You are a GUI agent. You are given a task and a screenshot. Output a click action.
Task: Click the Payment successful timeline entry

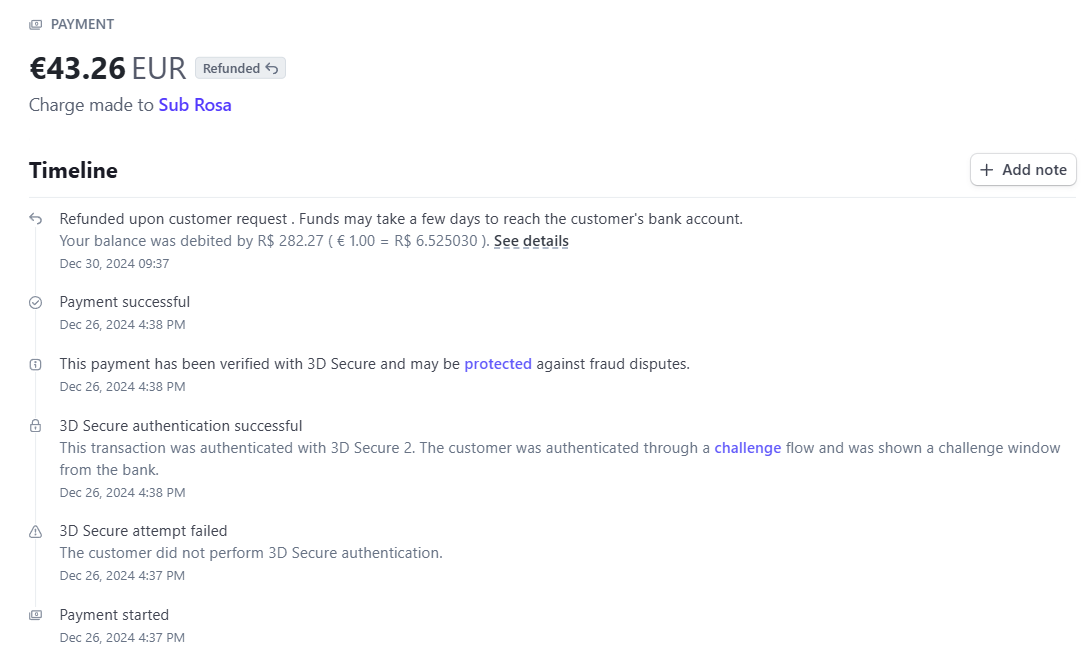click(x=125, y=302)
